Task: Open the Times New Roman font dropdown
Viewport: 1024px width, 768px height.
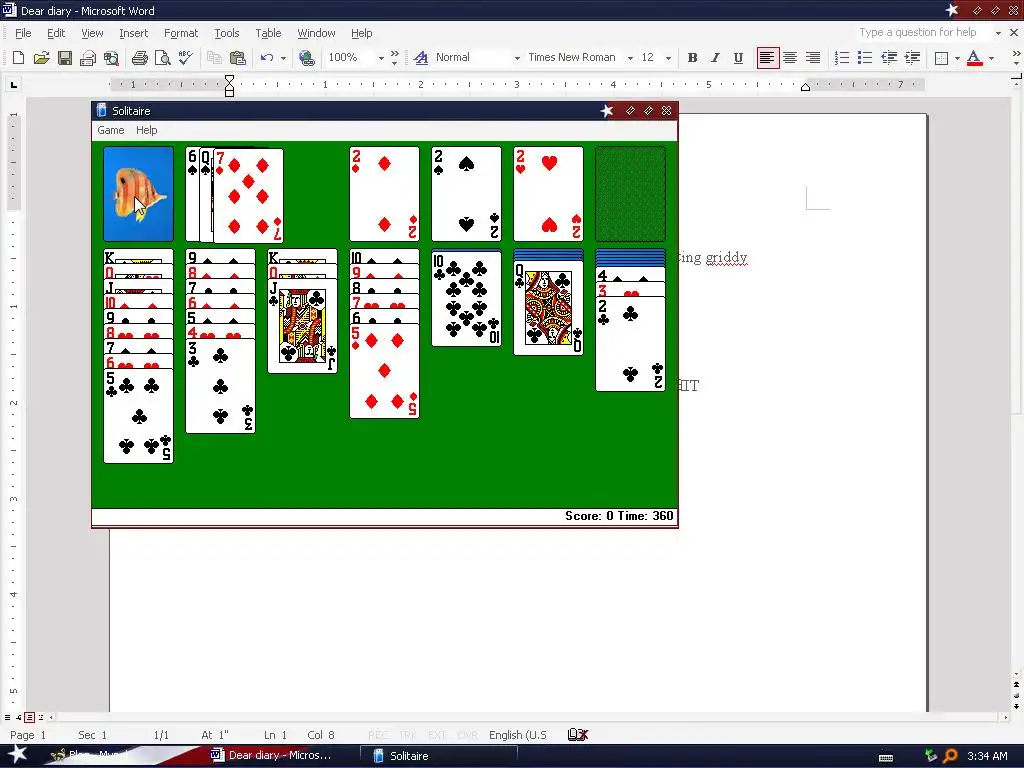Action: tap(630, 57)
